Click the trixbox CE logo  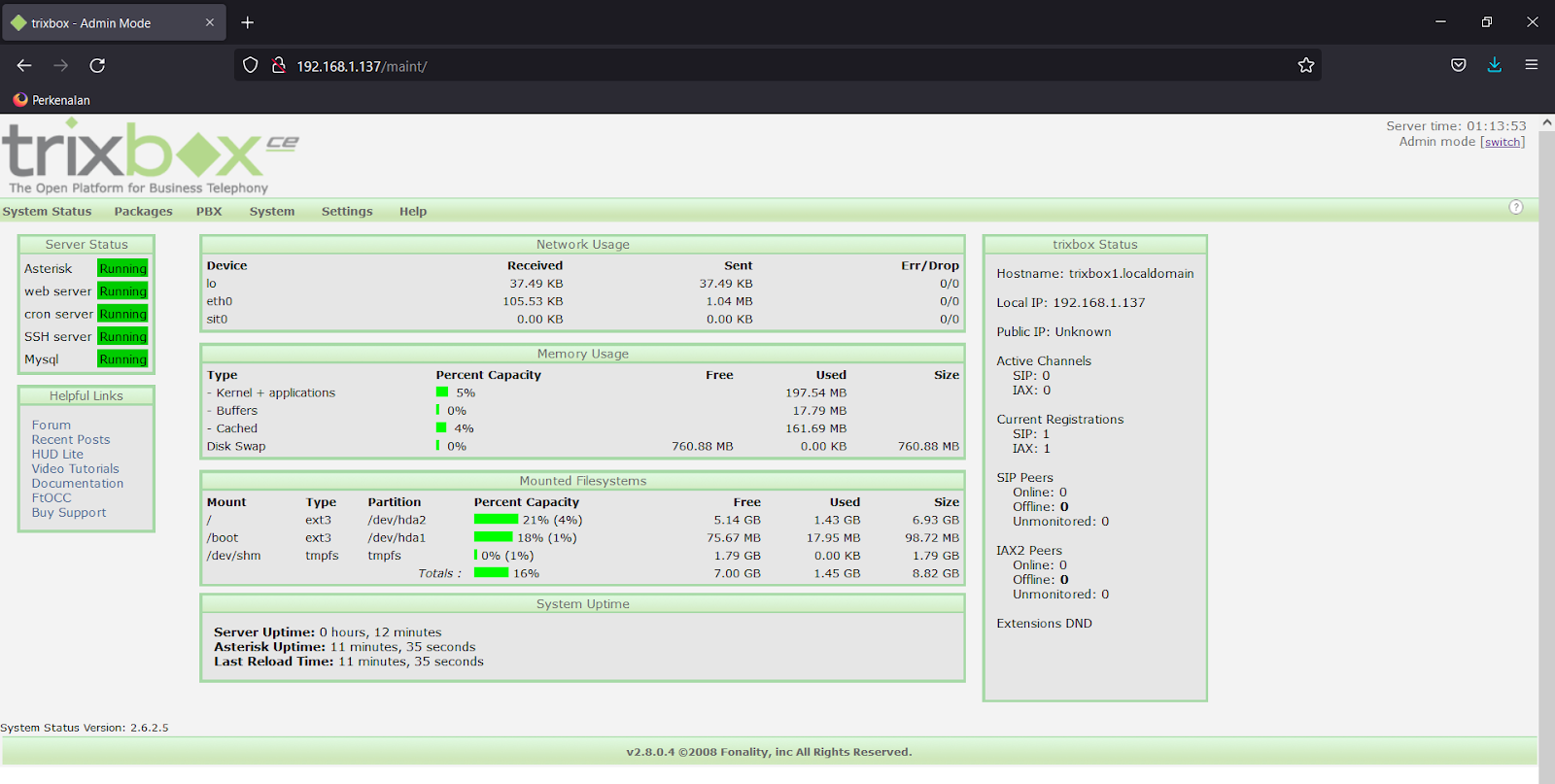pos(150,156)
